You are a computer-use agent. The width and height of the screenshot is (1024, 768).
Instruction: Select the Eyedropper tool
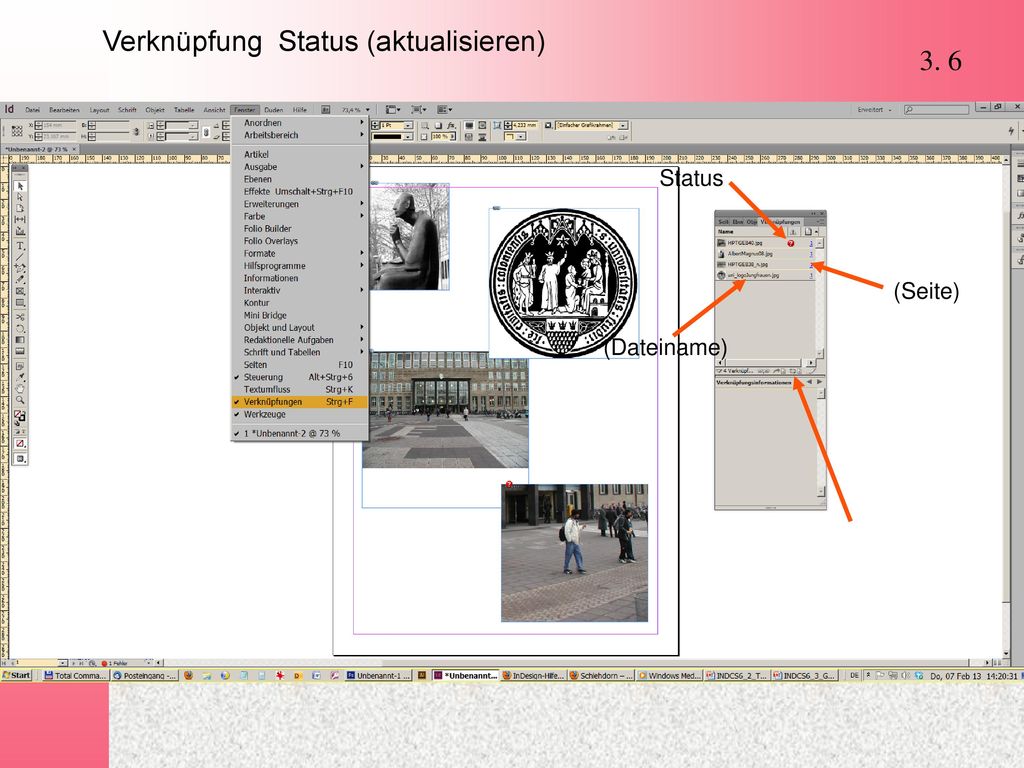pos(20,377)
